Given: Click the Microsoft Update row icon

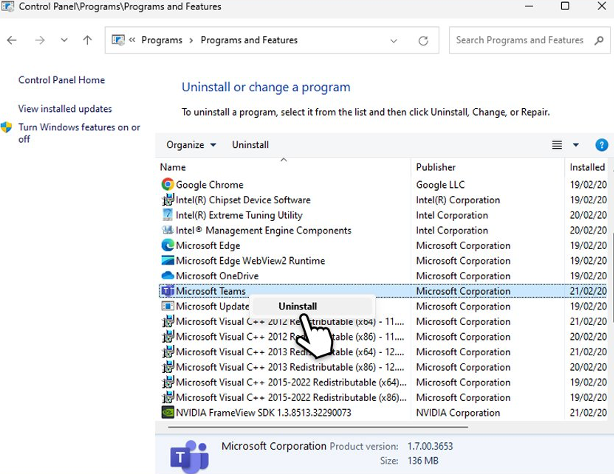Looking at the screenshot, I should [x=168, y=306].
